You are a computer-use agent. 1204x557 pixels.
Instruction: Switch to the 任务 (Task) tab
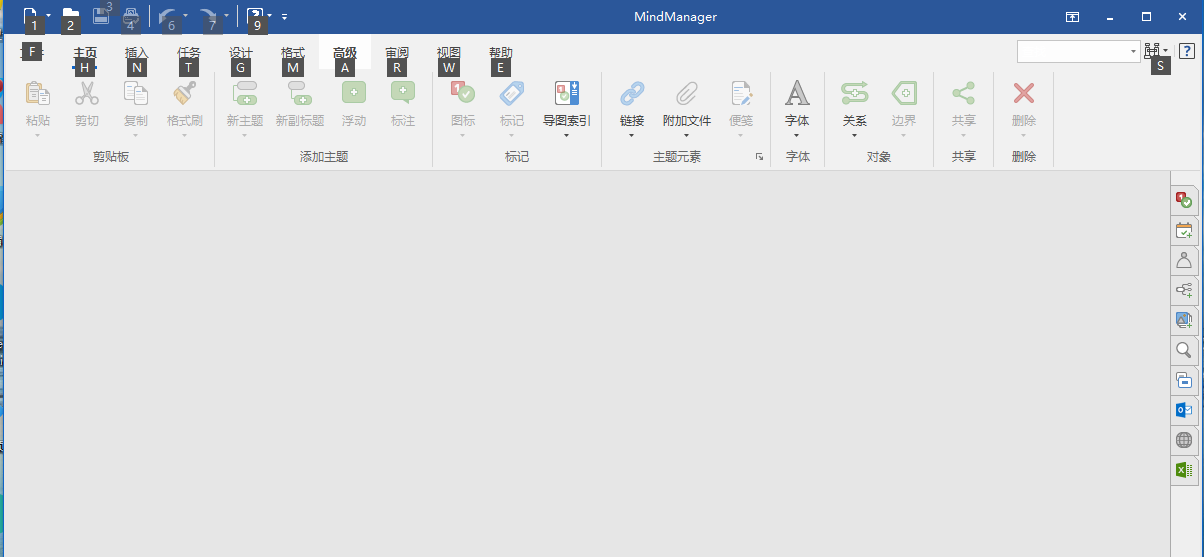click(189, 52)
